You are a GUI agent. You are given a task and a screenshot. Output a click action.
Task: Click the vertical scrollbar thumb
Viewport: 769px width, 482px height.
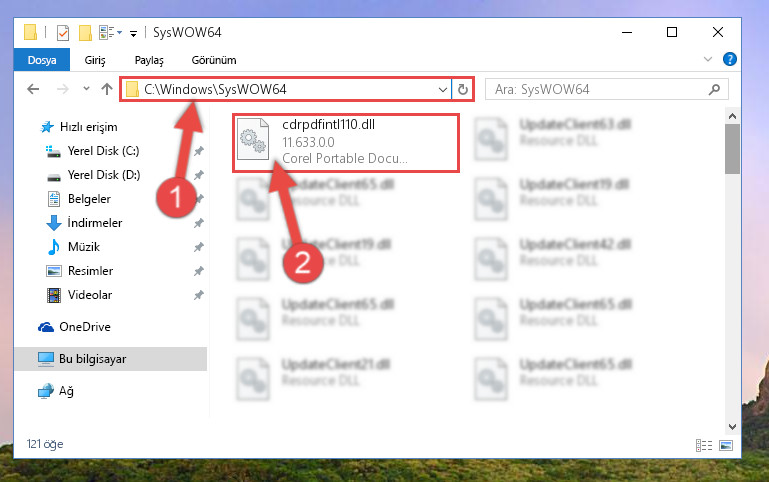pos(732,149)
